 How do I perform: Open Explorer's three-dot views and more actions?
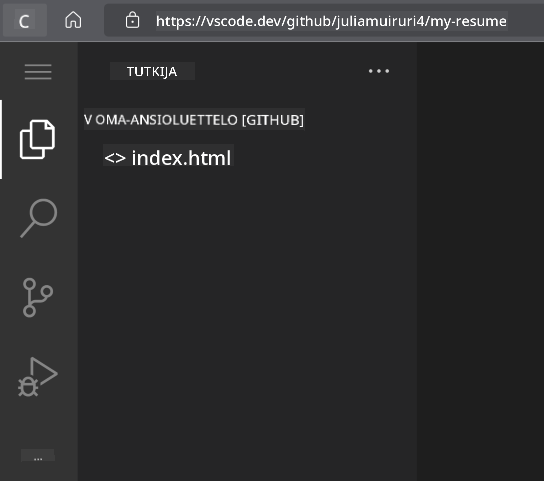(x=379, y=71)
